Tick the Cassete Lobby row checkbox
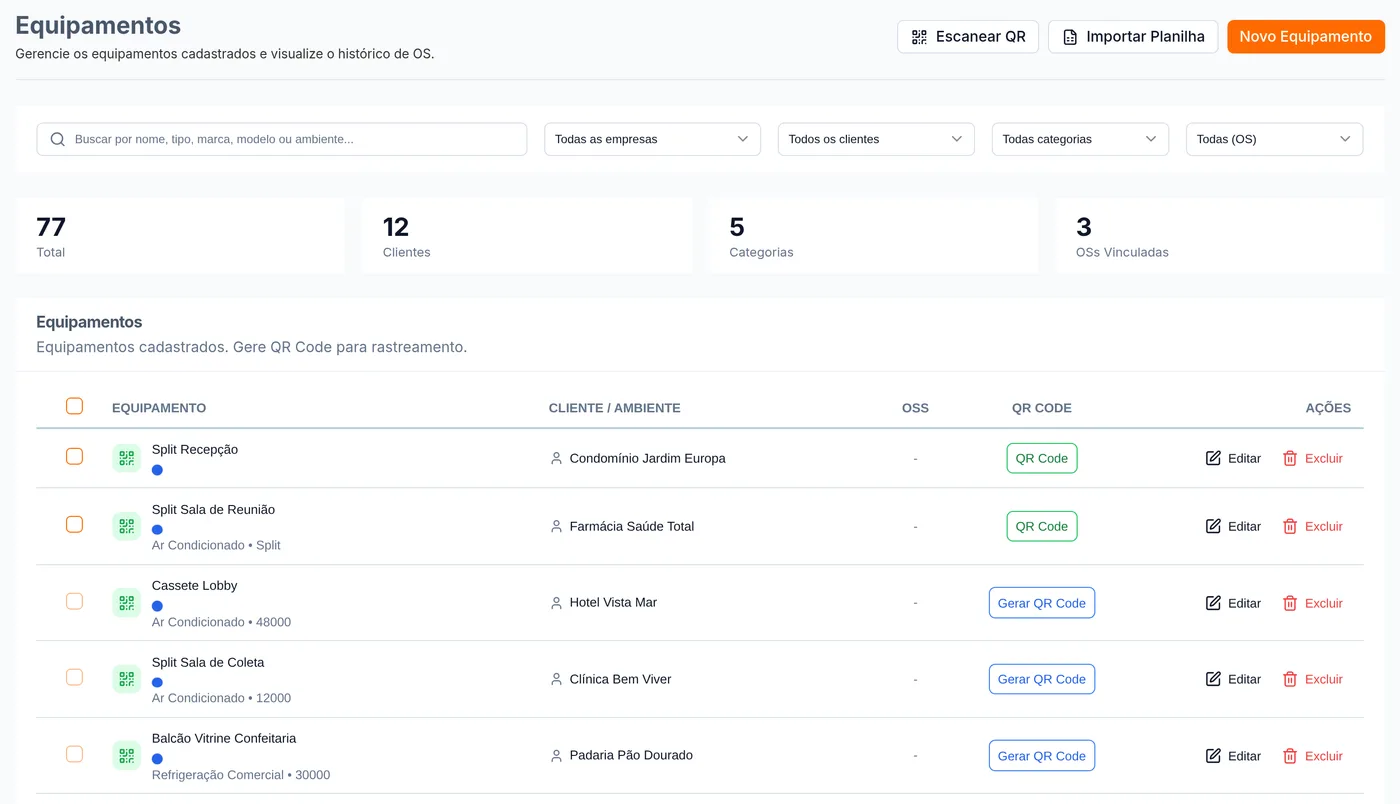The width and height of the screenshot is (1400, 804). pyautogui.click(x=74, y=601)
